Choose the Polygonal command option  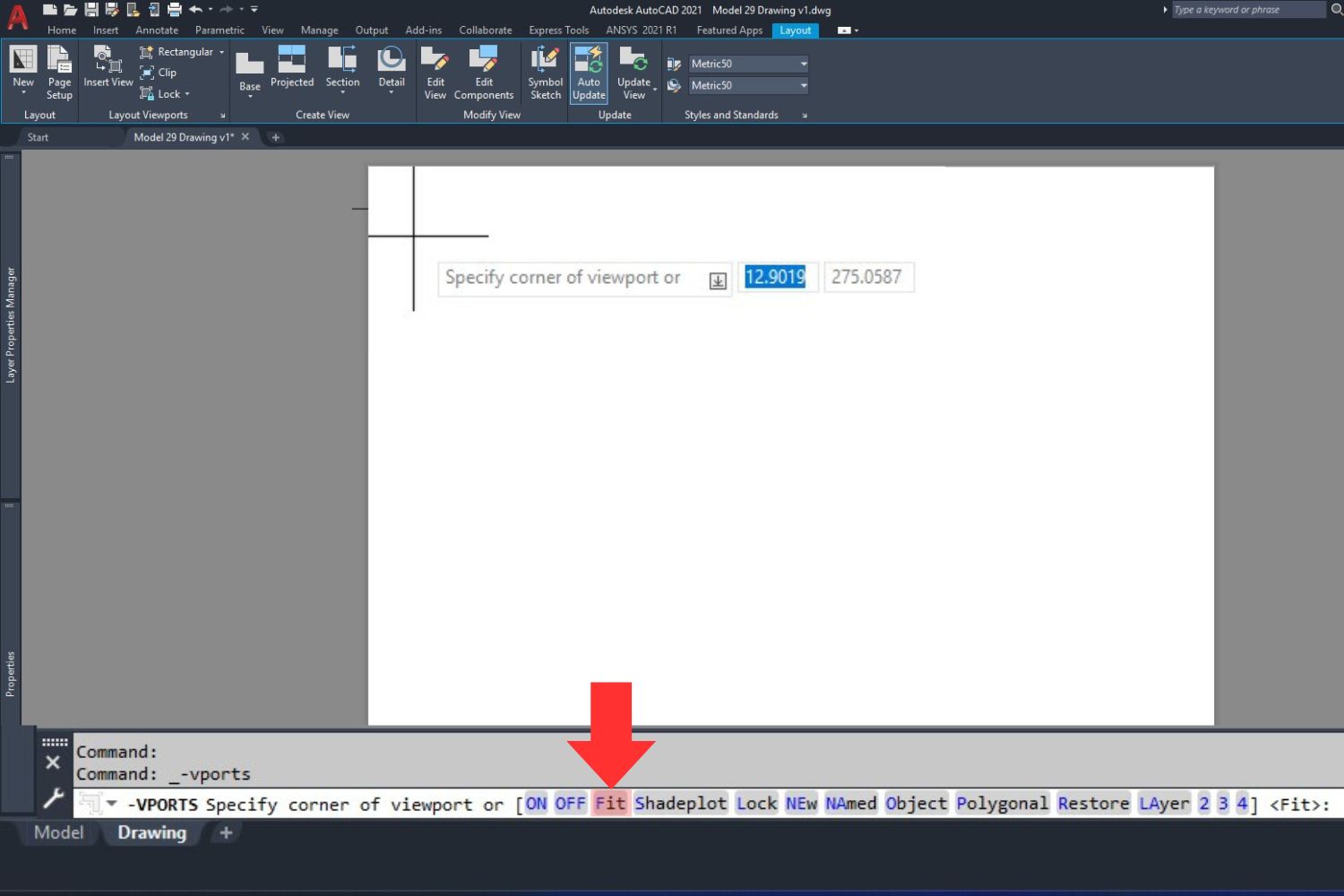(1002, 804)
